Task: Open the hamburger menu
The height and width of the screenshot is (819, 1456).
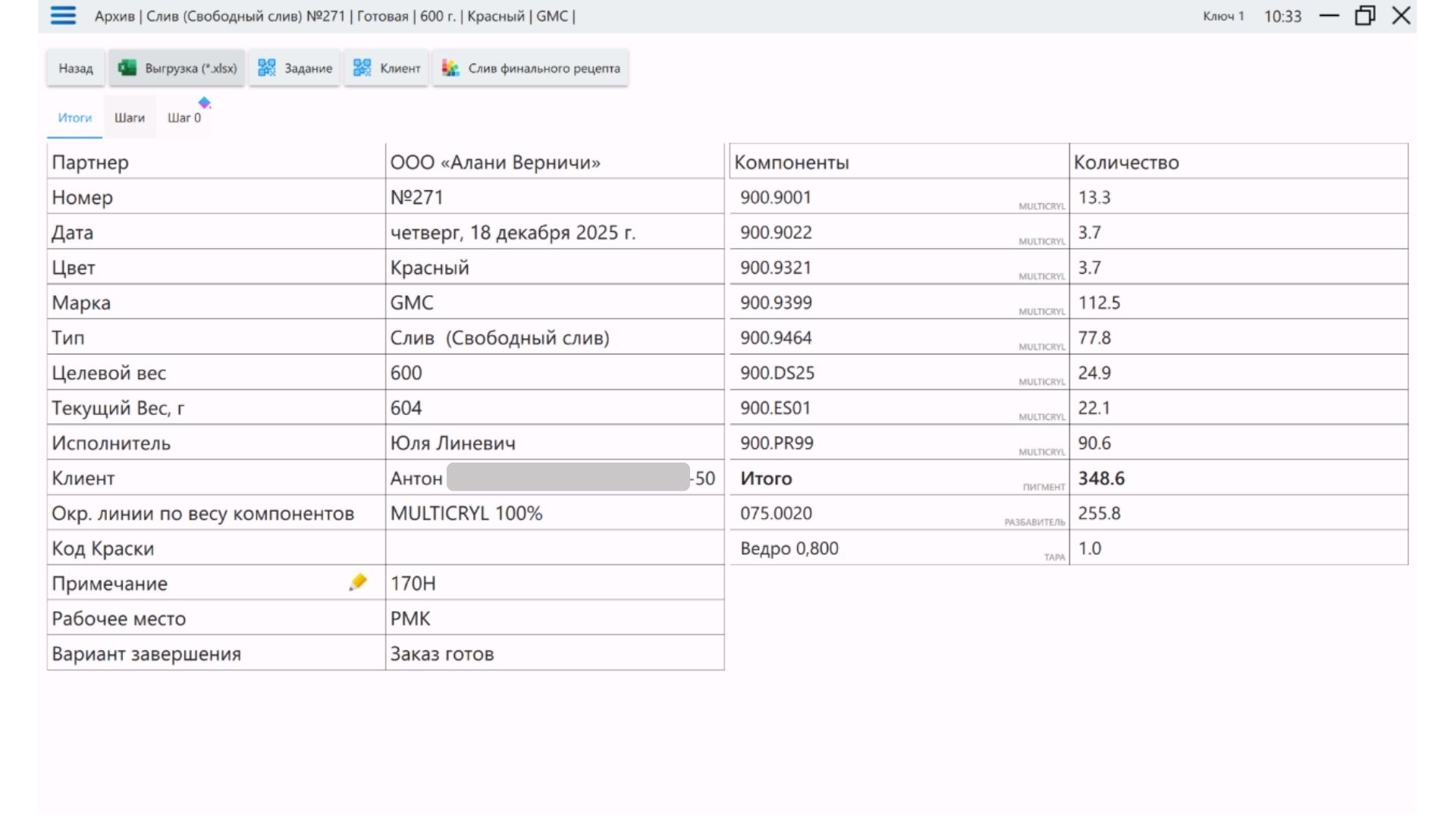Action: [63, 16]
